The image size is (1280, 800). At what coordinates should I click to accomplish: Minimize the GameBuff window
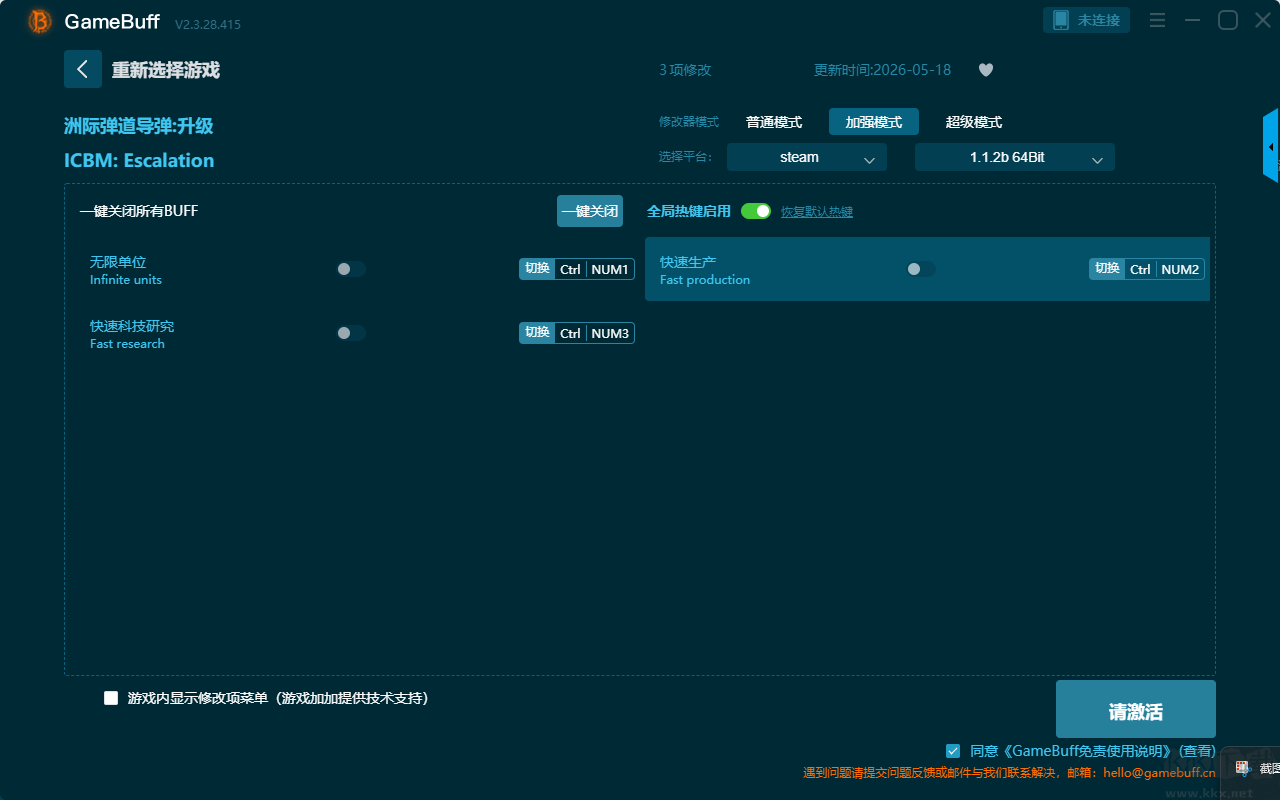1192,20
